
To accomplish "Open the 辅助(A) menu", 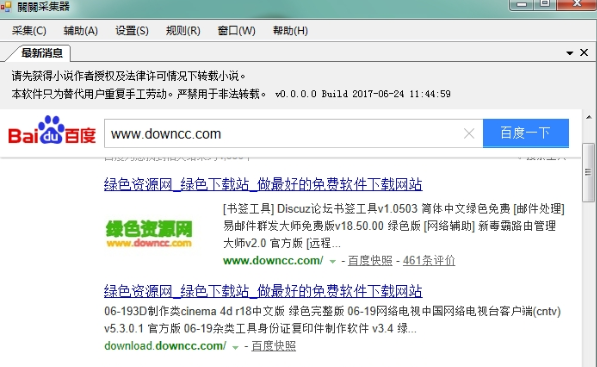I will (81, 30).
